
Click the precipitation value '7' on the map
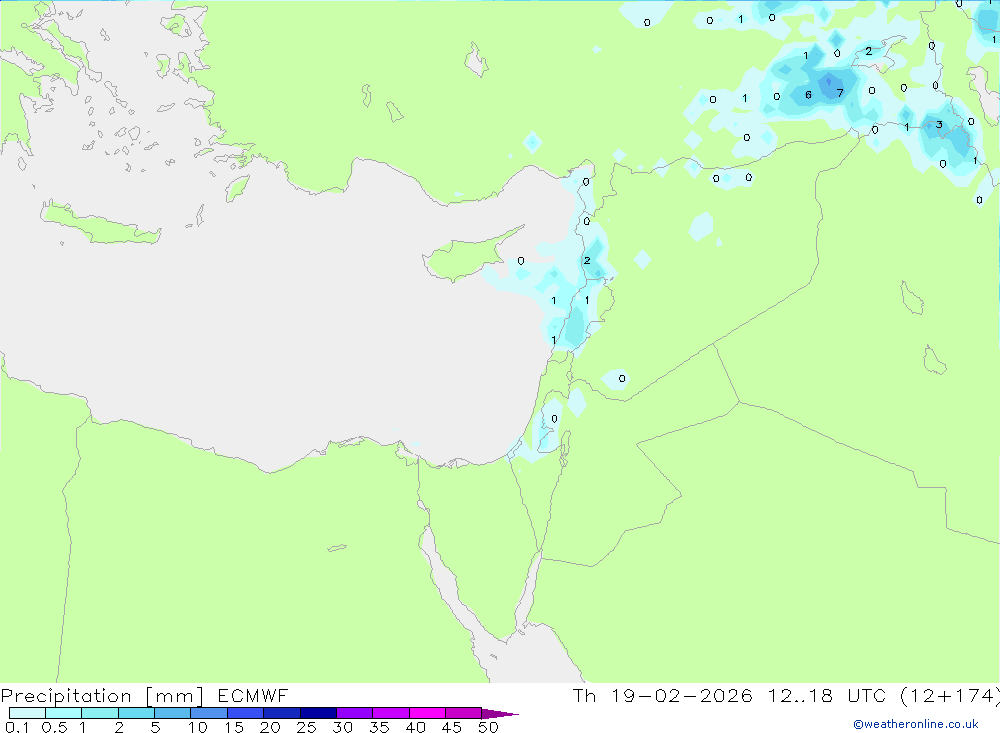pos(840,93)
